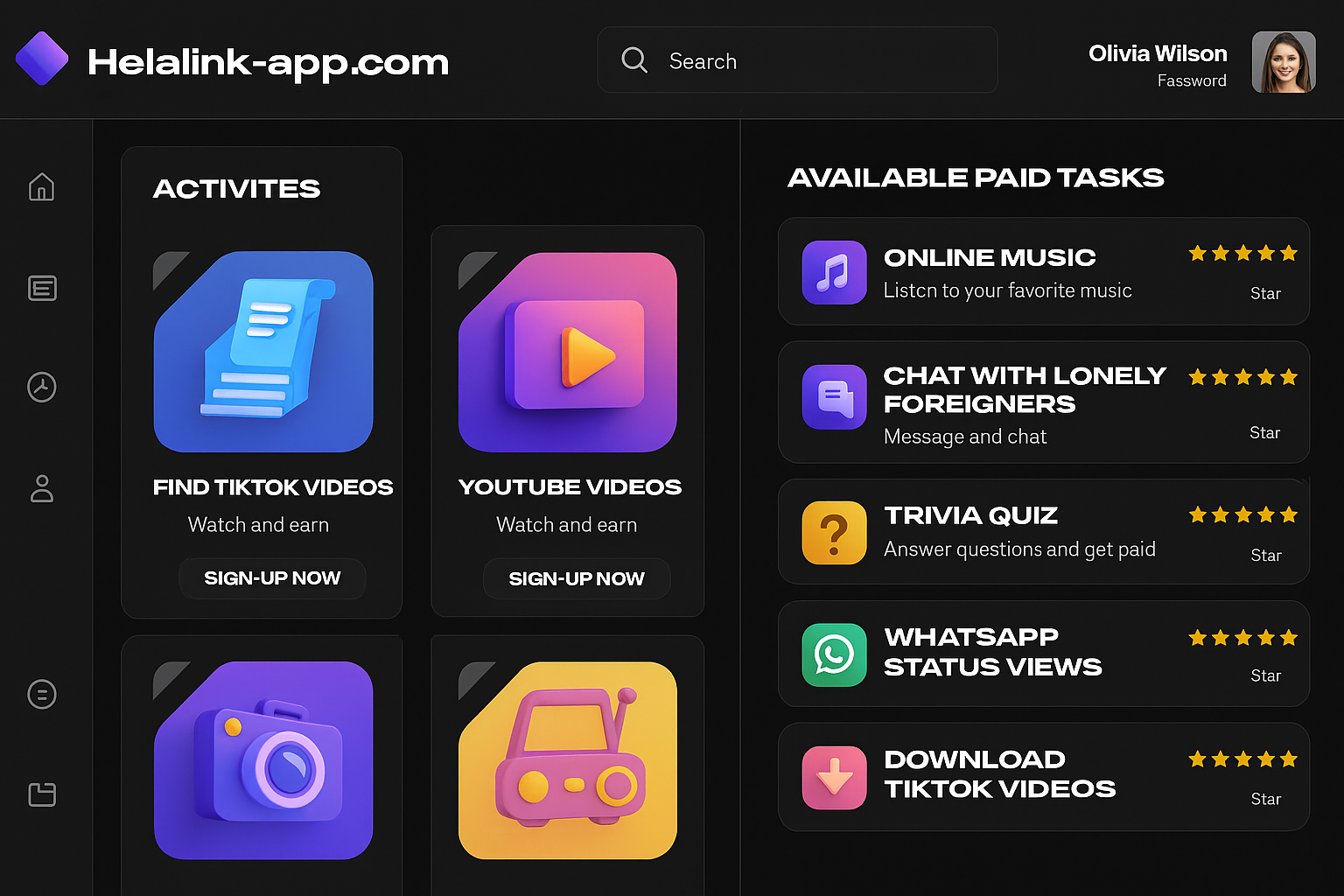The image size is (1344, 896).
Task: Open the YouTube play button thumbnail
Action: point(568,353)
